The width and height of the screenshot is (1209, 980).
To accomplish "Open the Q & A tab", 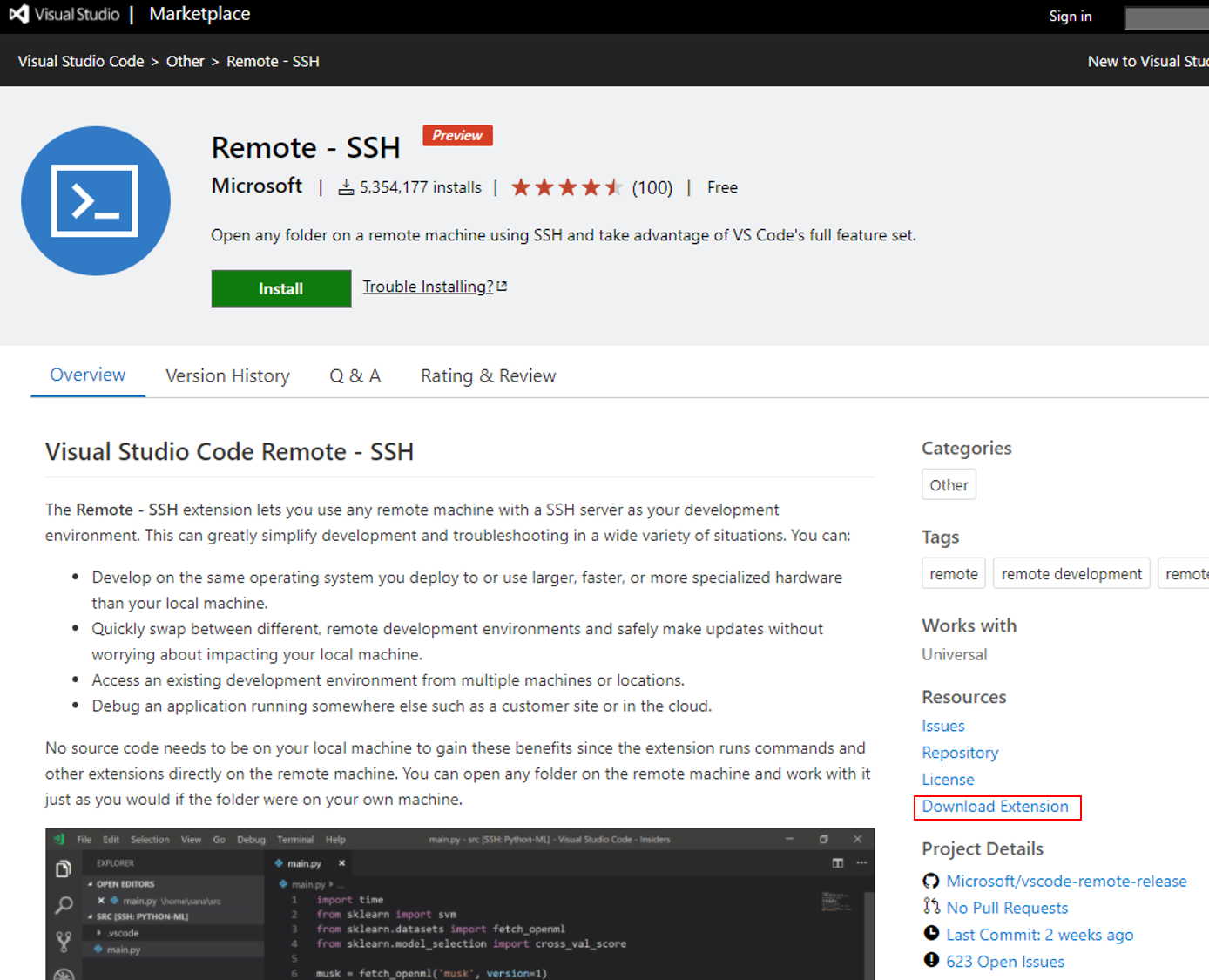I will (355, 375).
